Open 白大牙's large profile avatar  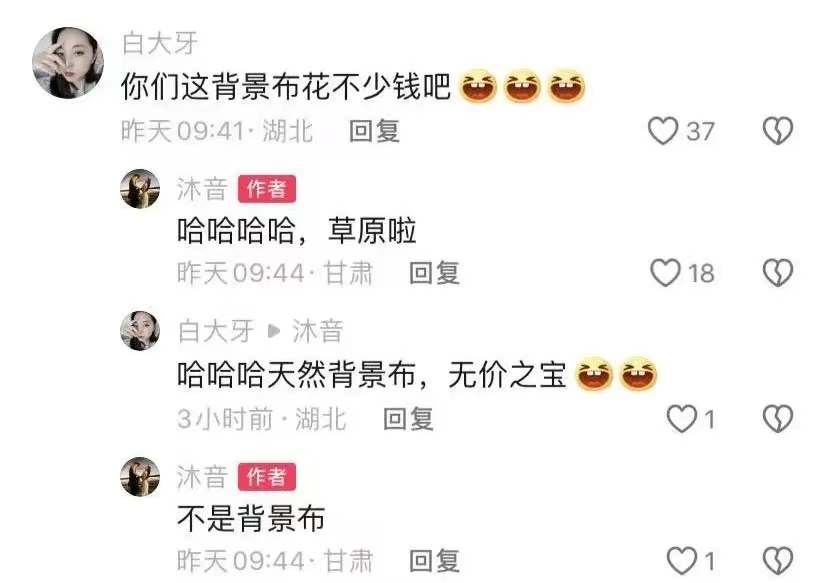tap(68, 63)
